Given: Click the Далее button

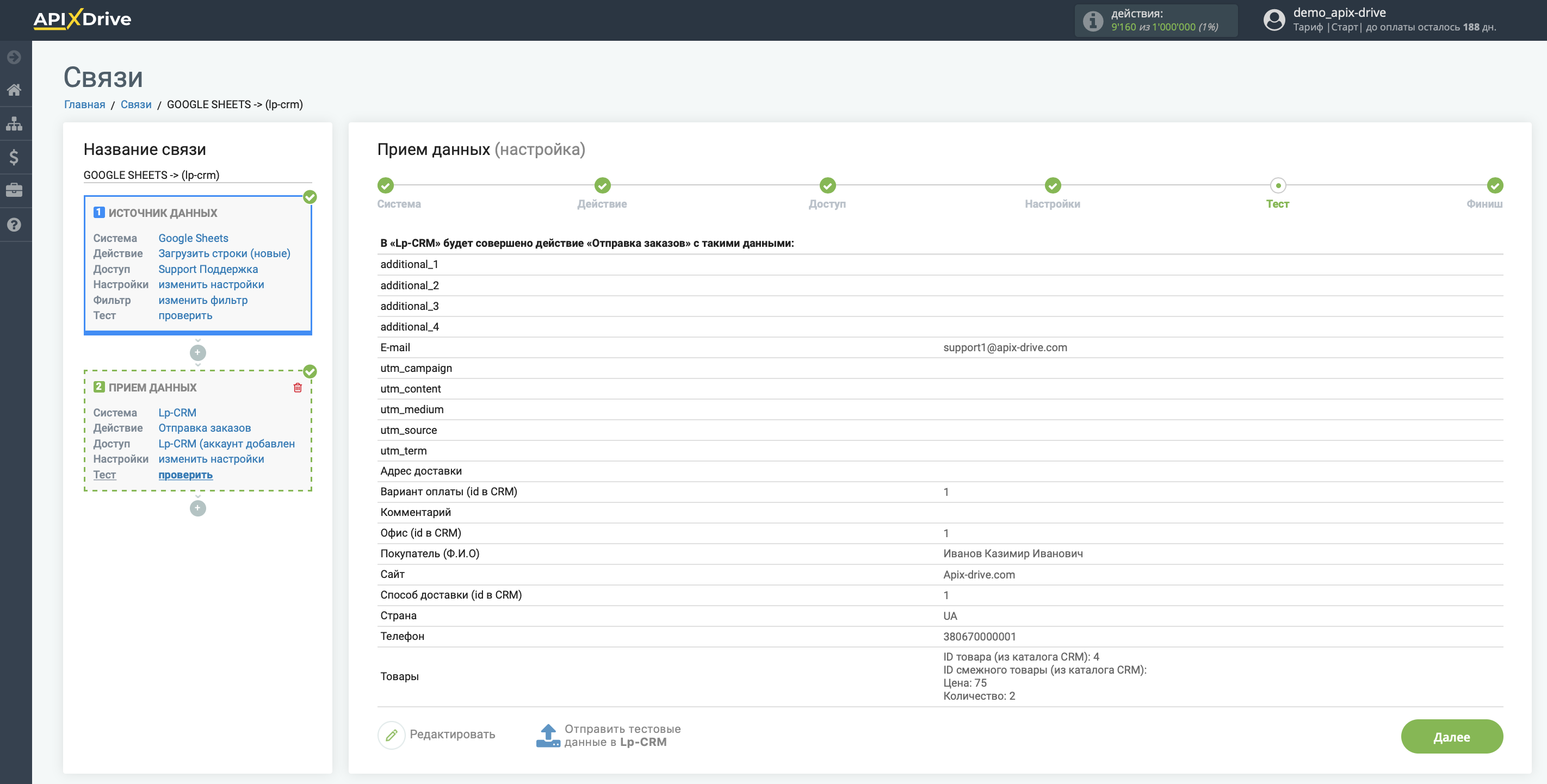Looking at the screenshot, I should click(1451, 737).
